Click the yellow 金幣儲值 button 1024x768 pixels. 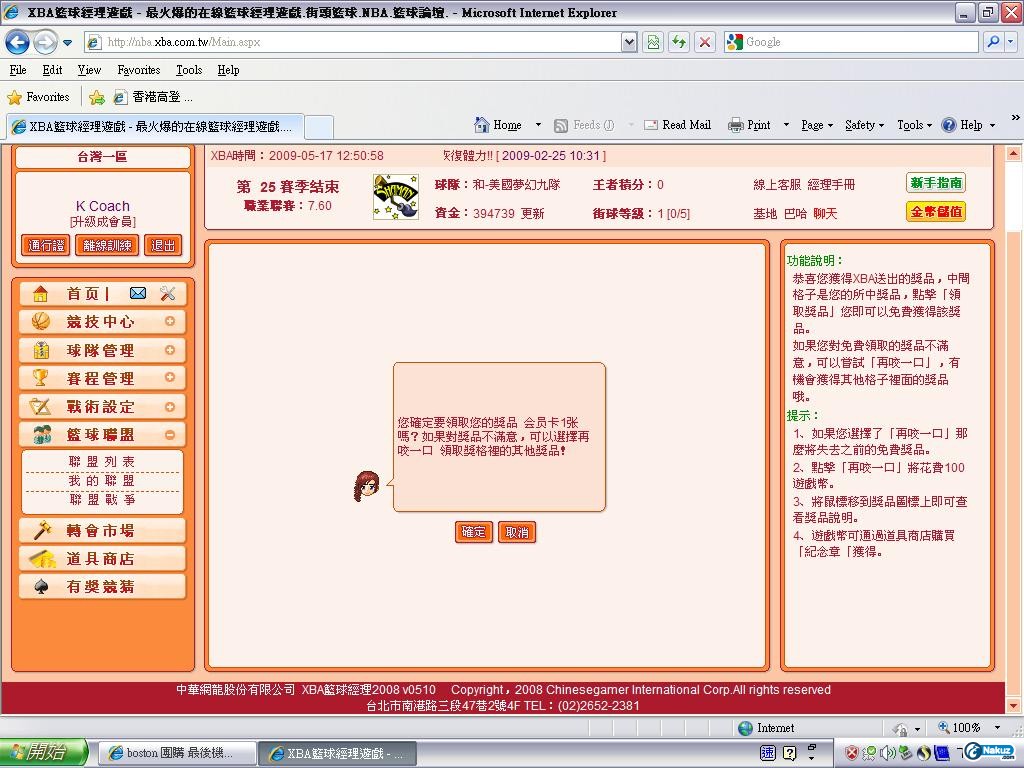tap(936, 212)
